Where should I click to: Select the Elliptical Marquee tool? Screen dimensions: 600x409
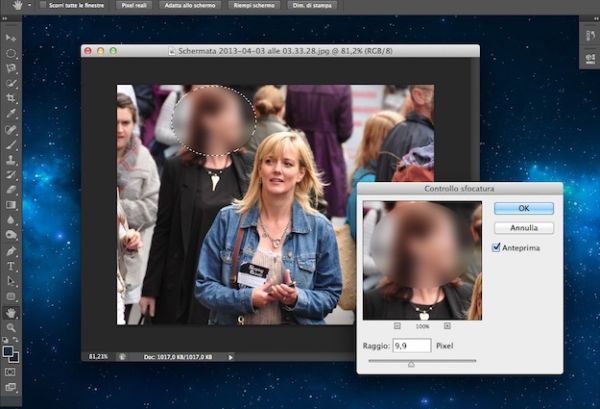[x=11, y=53]
